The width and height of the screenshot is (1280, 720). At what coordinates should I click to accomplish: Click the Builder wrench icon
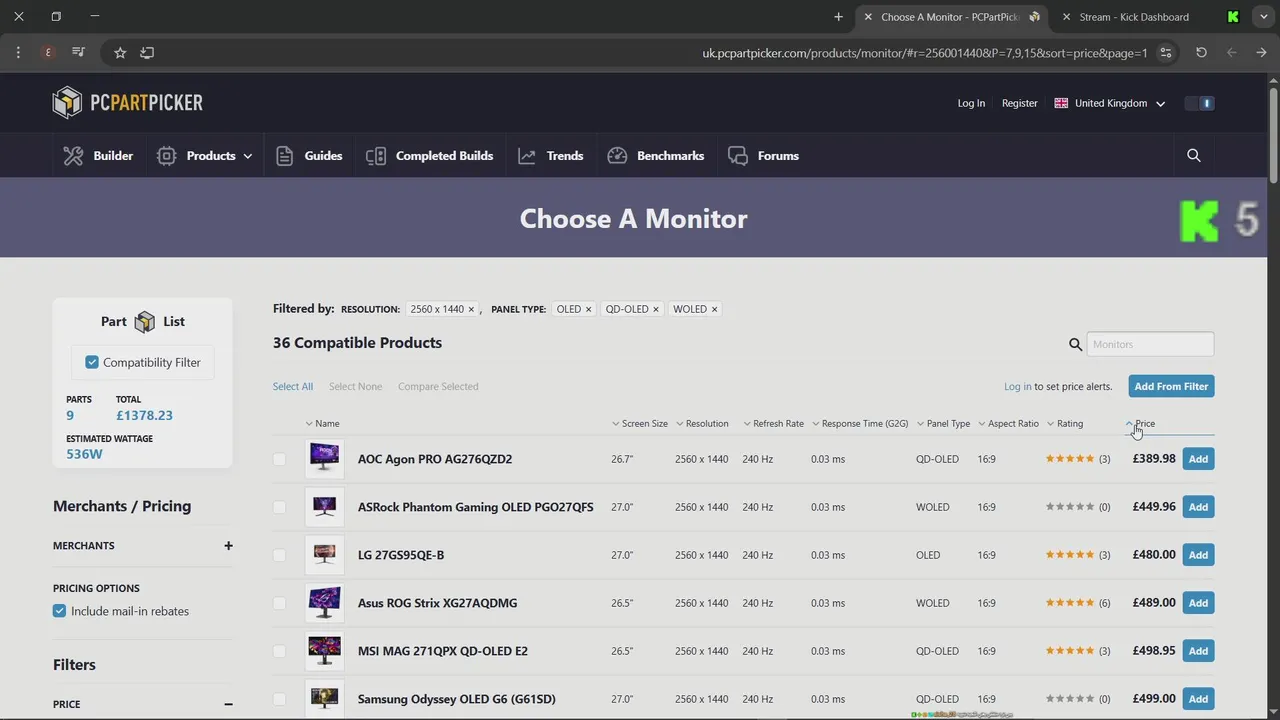[73, 155]
